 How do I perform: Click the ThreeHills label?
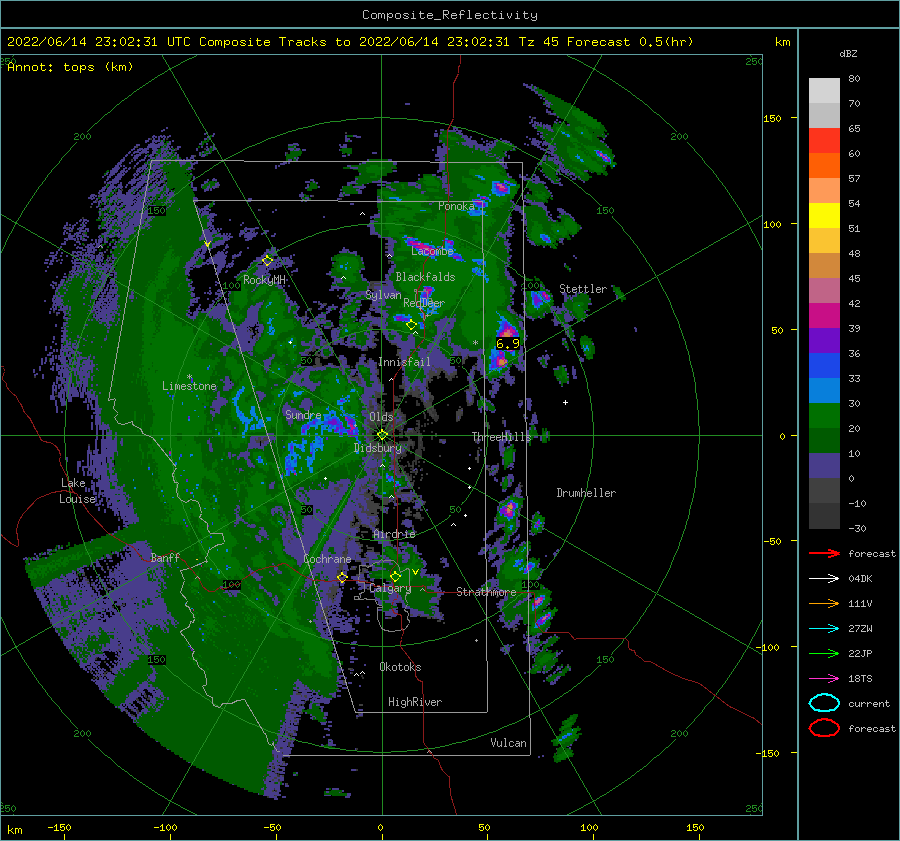click(502, 437)
